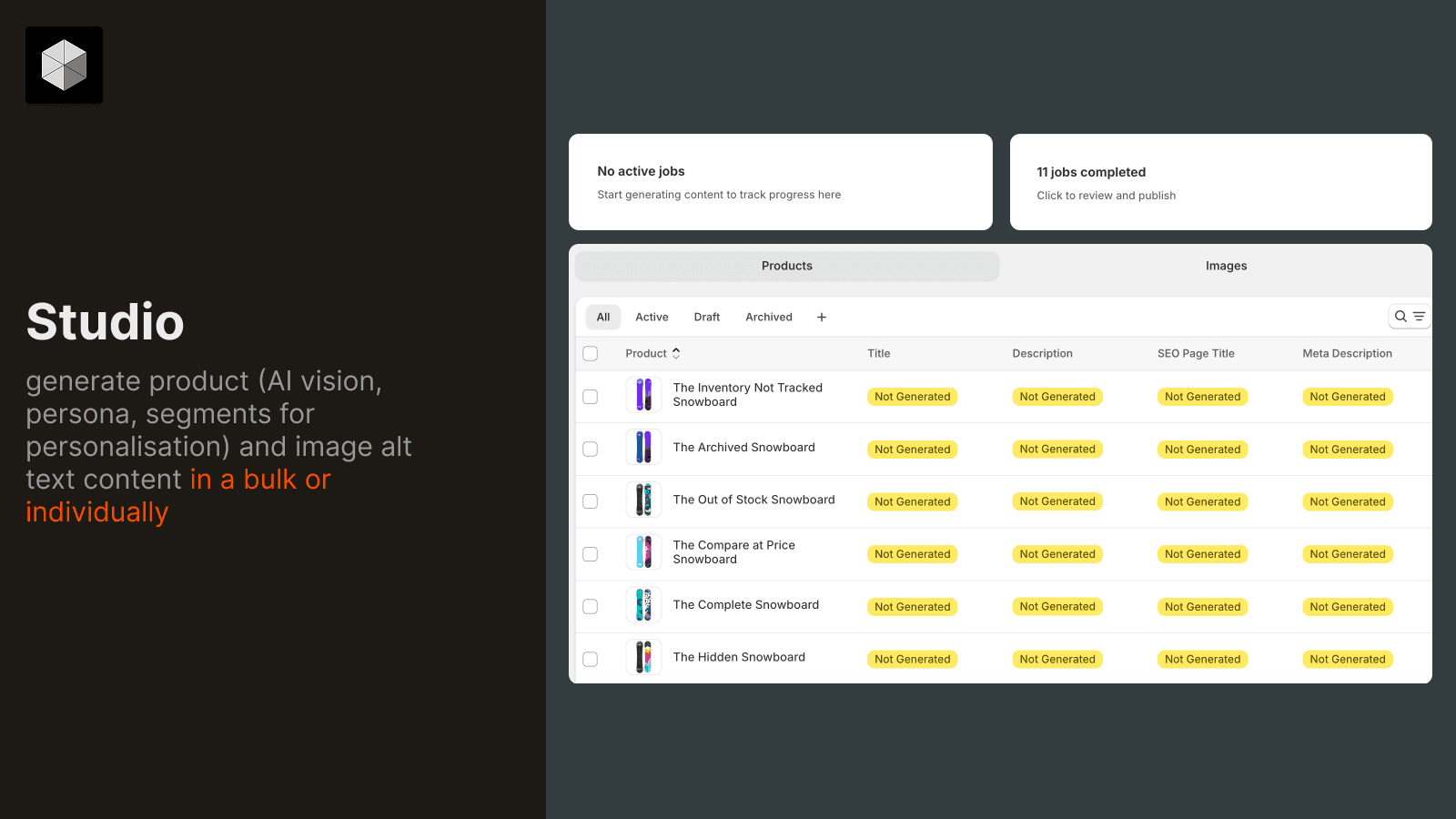
Task: Open The Complete Snowboard thumbnail
Action: [x=643, y=605]
